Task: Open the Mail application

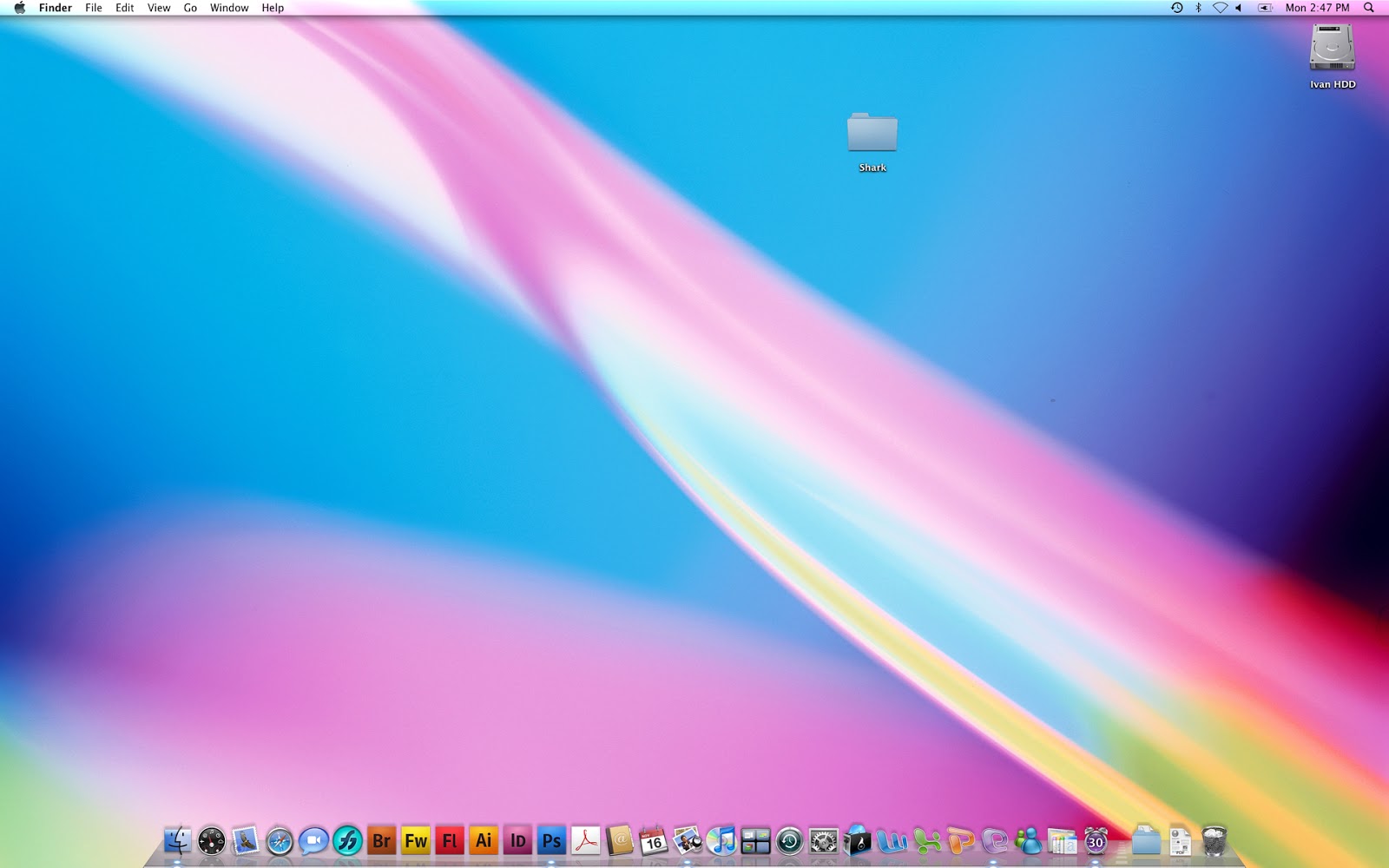Action: pyautogui.click(x=247, y=840)
